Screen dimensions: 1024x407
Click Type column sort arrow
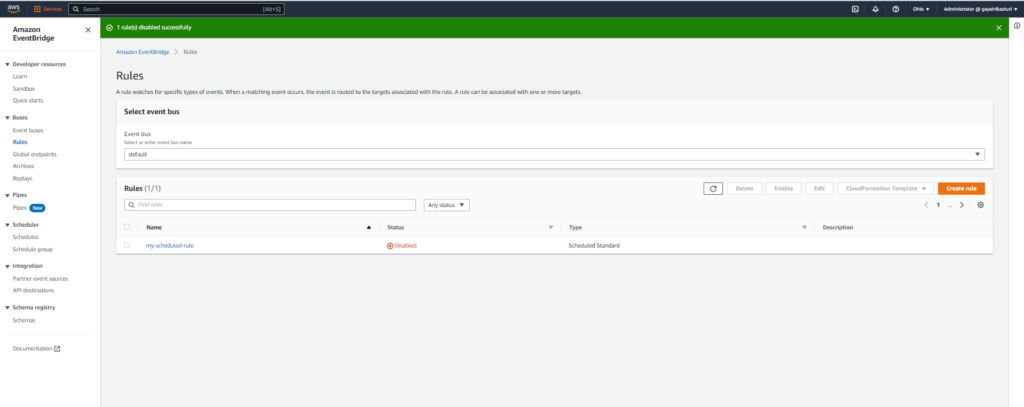coord(804,227)
